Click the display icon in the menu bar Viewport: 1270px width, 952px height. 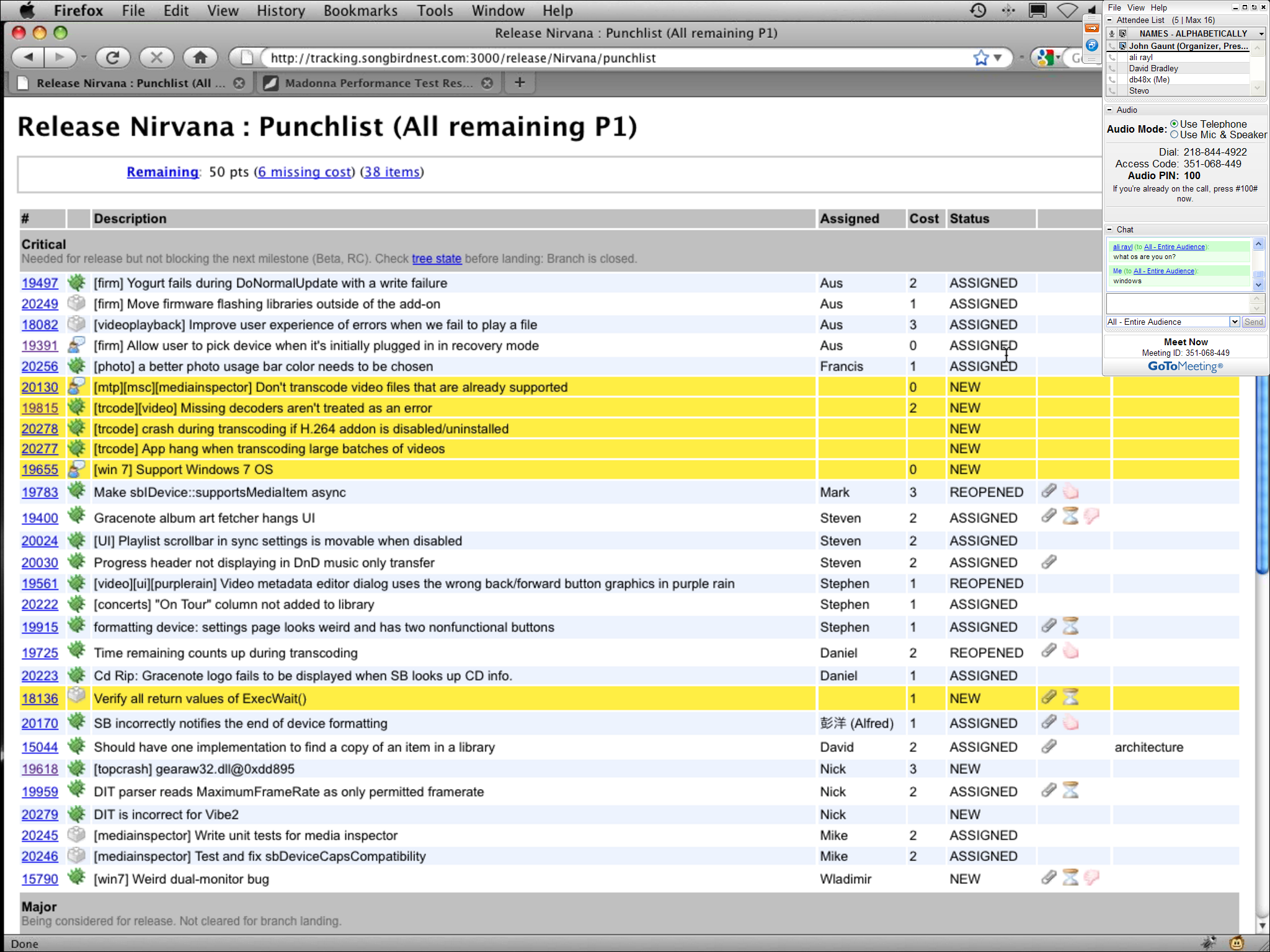tap(1037, 11)
